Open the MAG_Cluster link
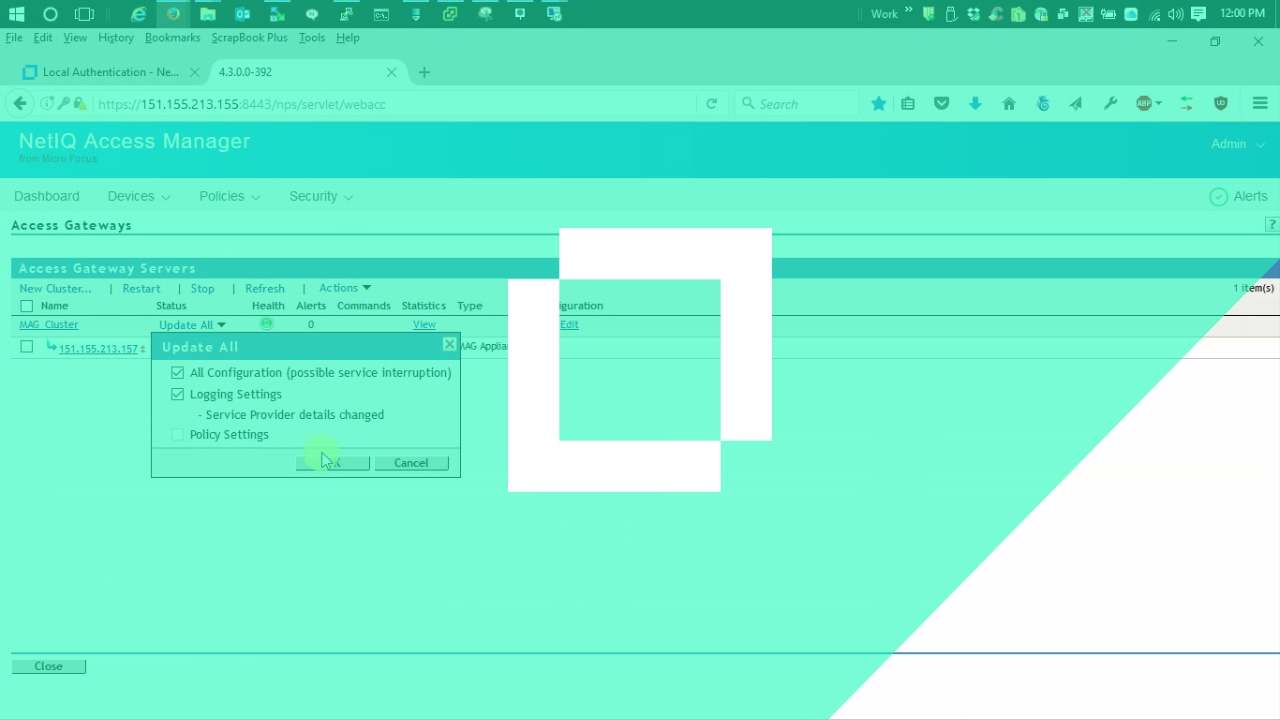 click(49, 325)
